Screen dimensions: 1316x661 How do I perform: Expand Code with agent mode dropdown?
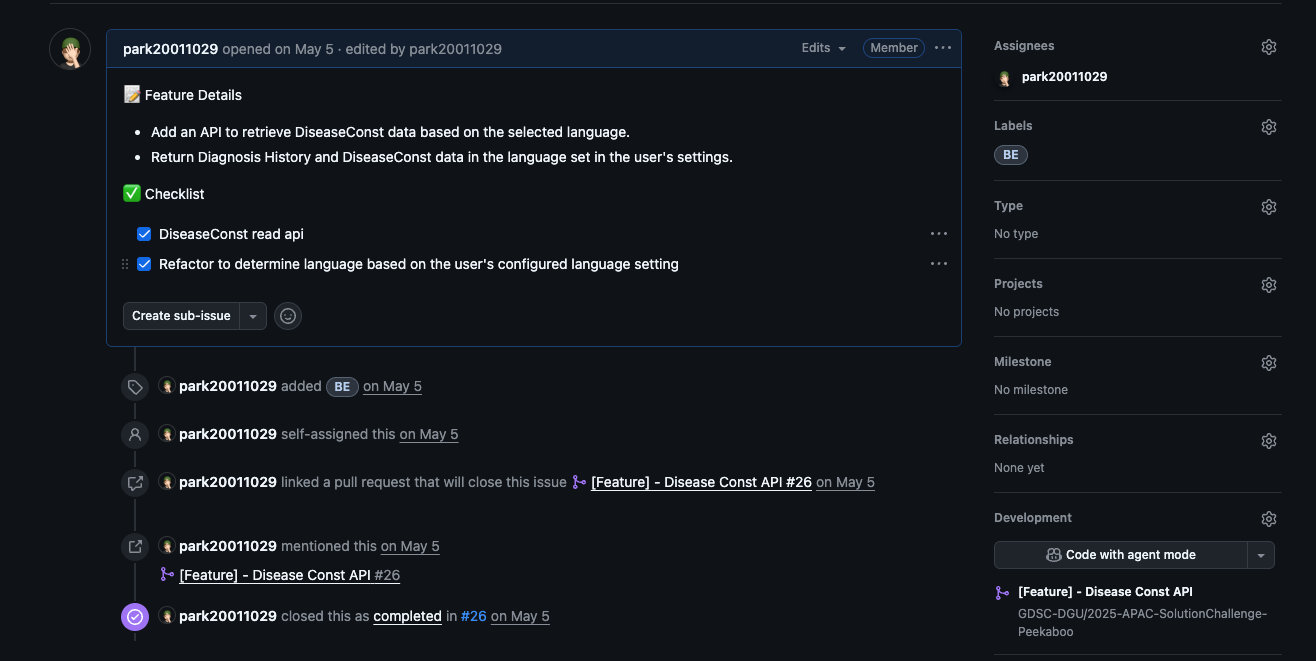[x=1261, y=555]
